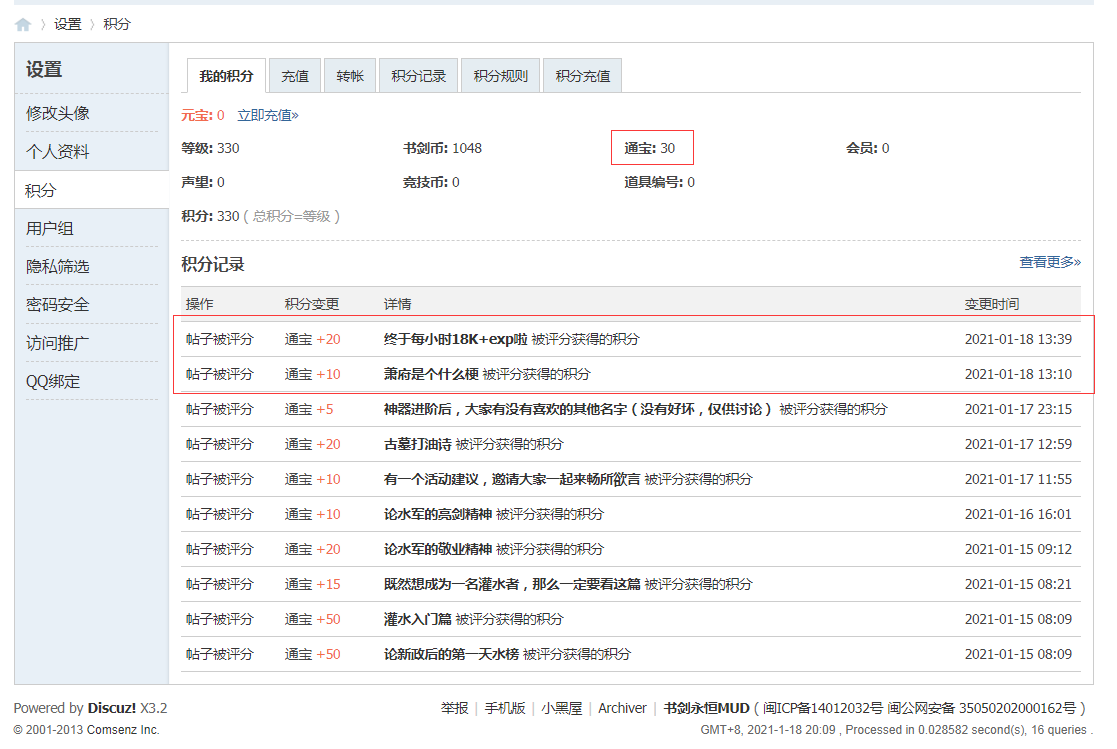Switch to the 充值 tab
The image size is (1117, 749).
[295, 76]
